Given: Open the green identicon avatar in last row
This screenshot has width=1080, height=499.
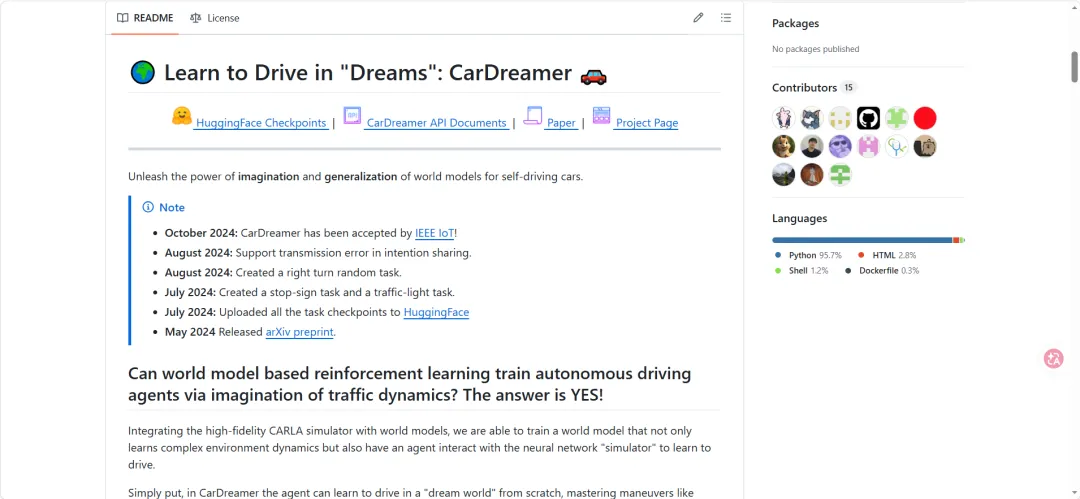Looking at the screenshot, I should 840,175.
